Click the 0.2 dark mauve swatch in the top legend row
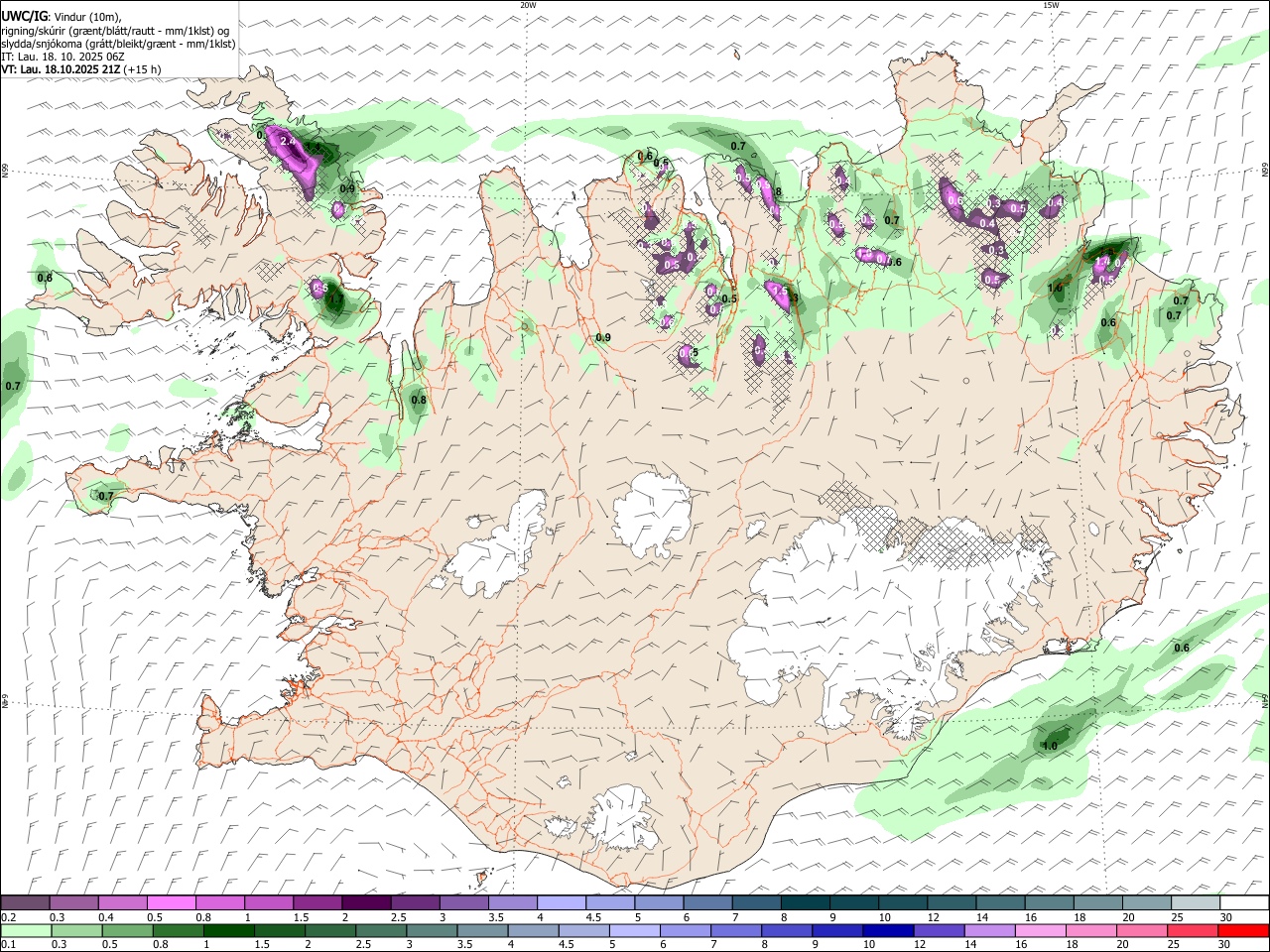 [x=25, y=902]
